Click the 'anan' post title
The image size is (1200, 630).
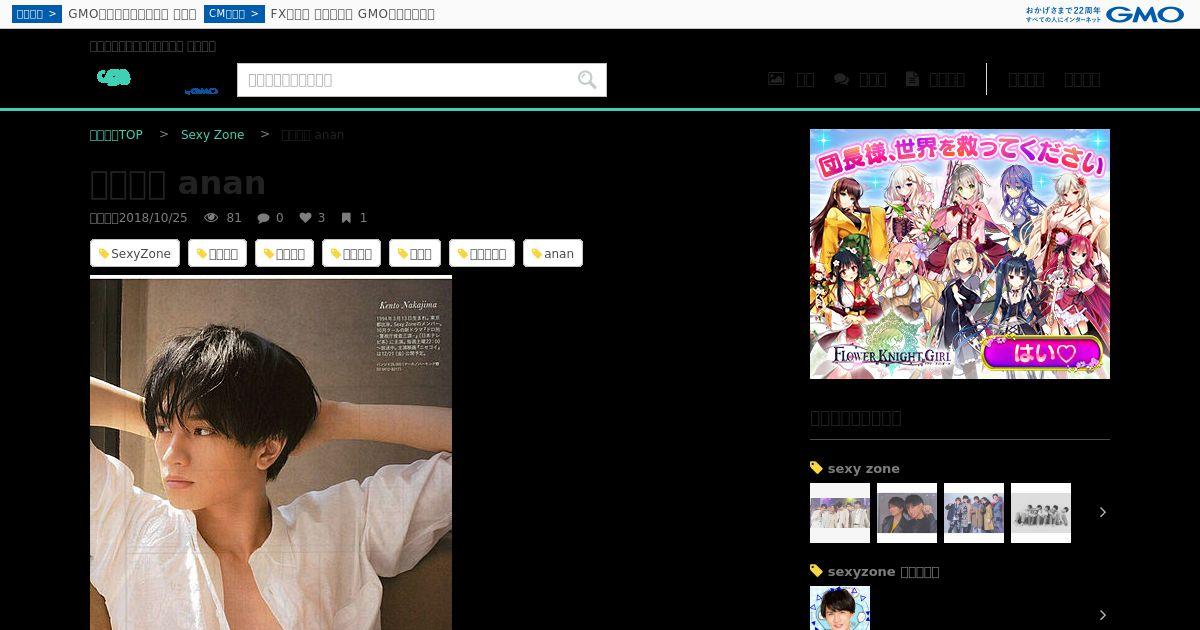click(178, 183)
